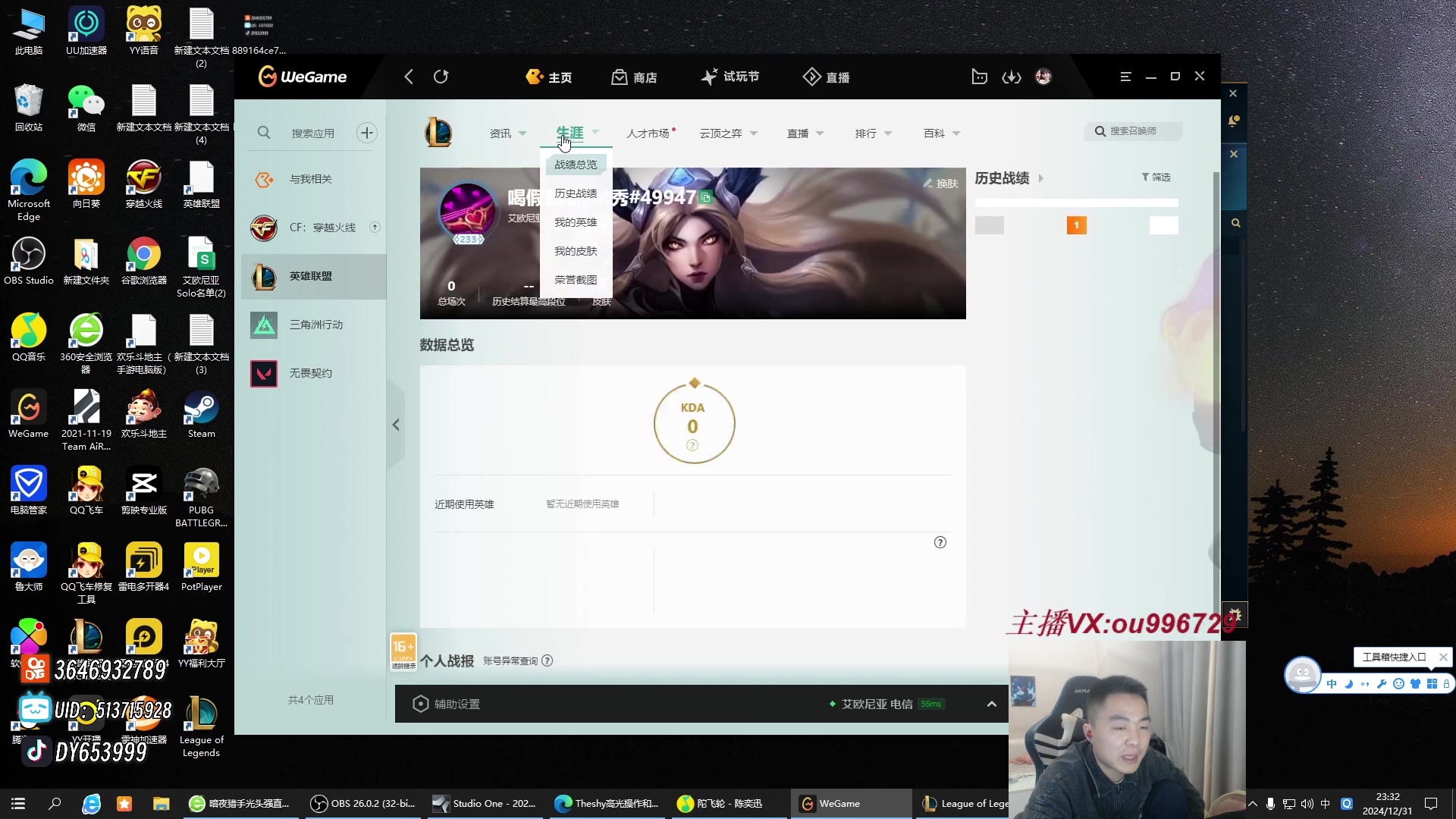Click the League of Legends logo icon
Image resolution: width=1456 pixels, height=819 pixels.
(438, 133)
